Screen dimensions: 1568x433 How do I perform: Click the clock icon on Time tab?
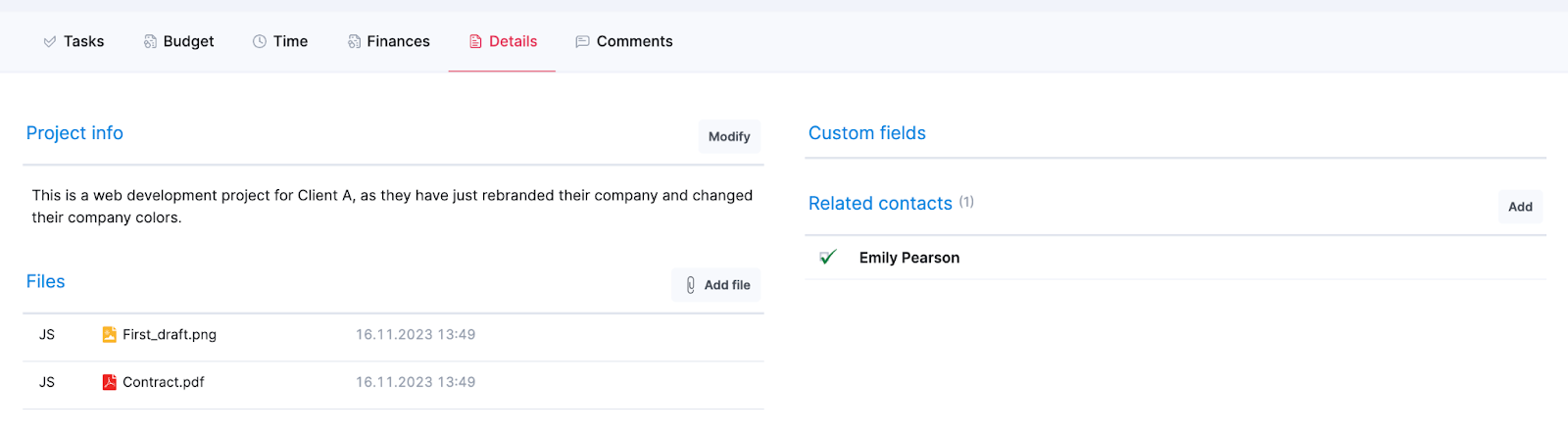pos(260,41)
